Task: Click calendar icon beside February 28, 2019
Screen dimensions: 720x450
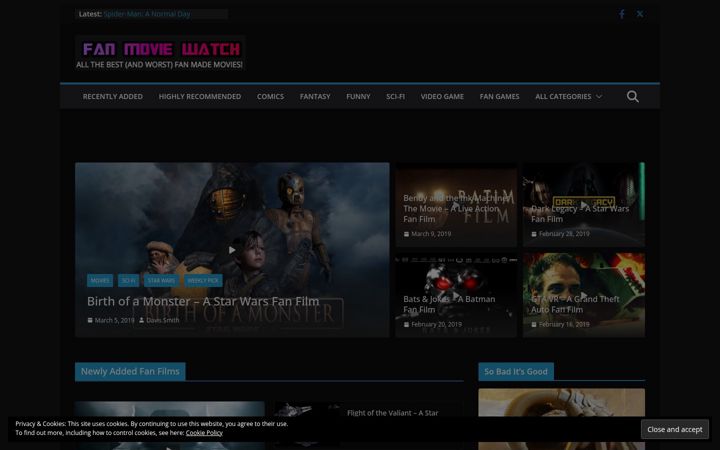Action: click(x=534, y=234)
